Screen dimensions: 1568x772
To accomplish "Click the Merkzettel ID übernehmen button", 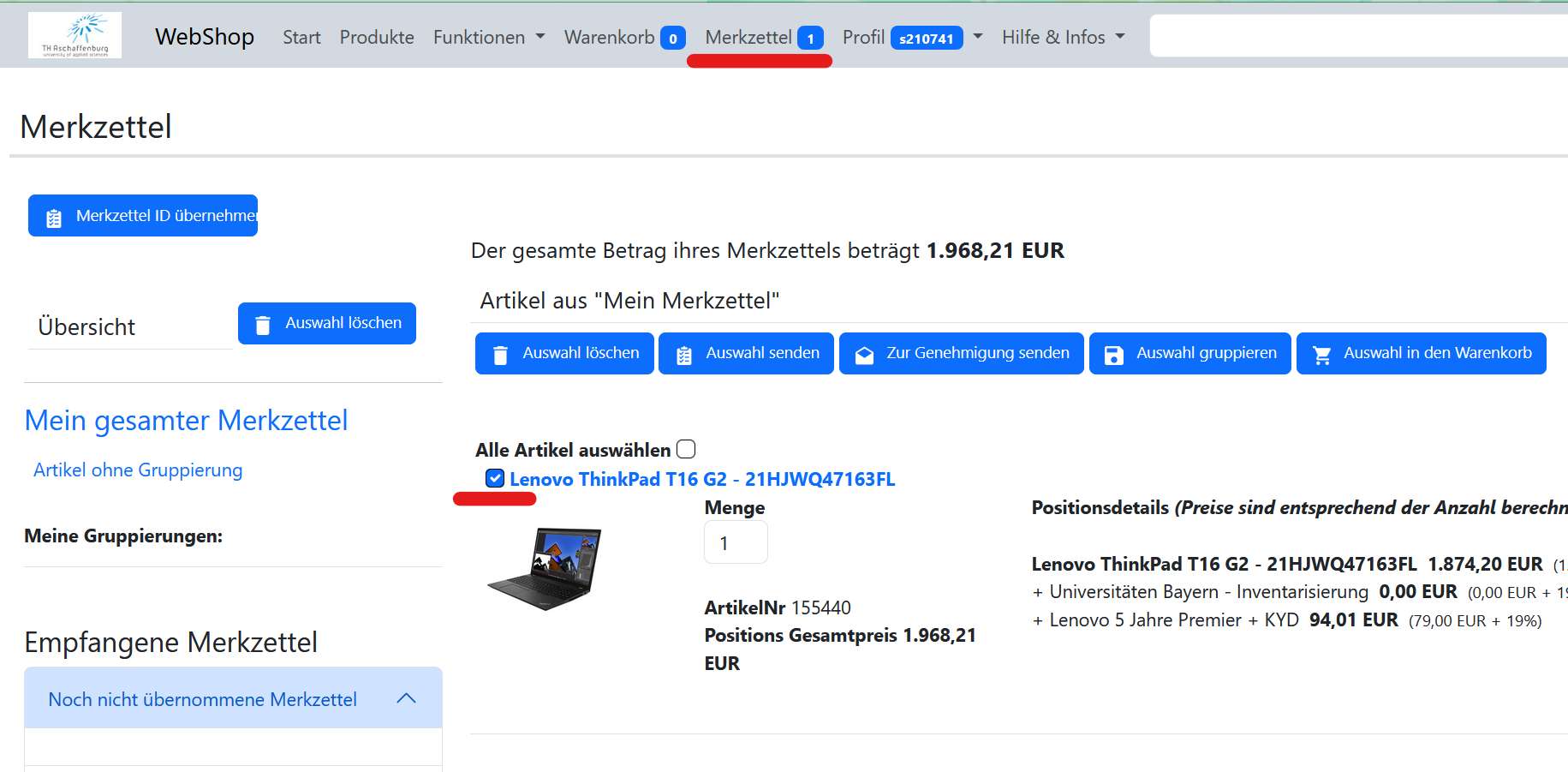I will (143, 216).
